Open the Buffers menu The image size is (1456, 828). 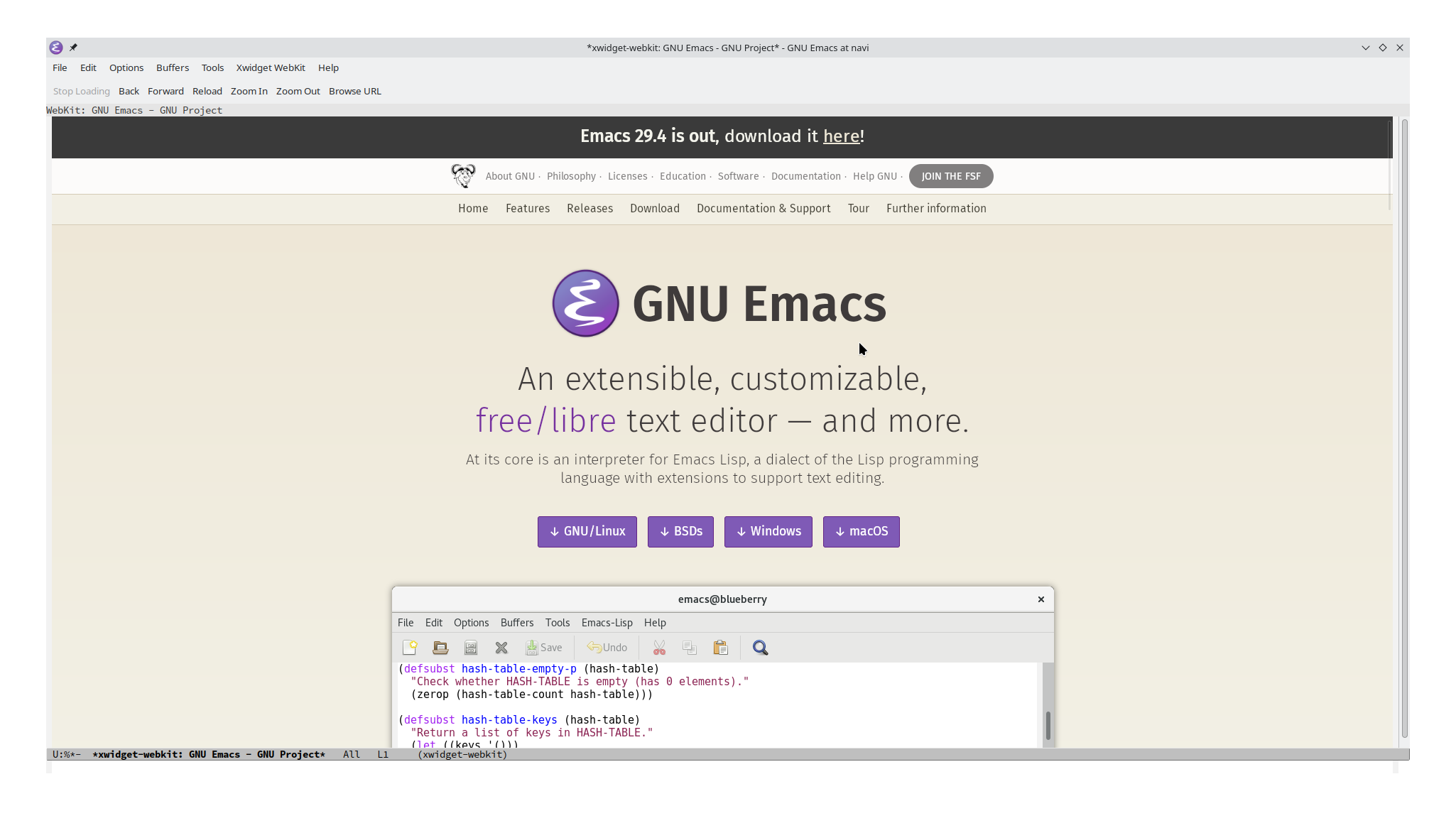(x=173, y=67)
